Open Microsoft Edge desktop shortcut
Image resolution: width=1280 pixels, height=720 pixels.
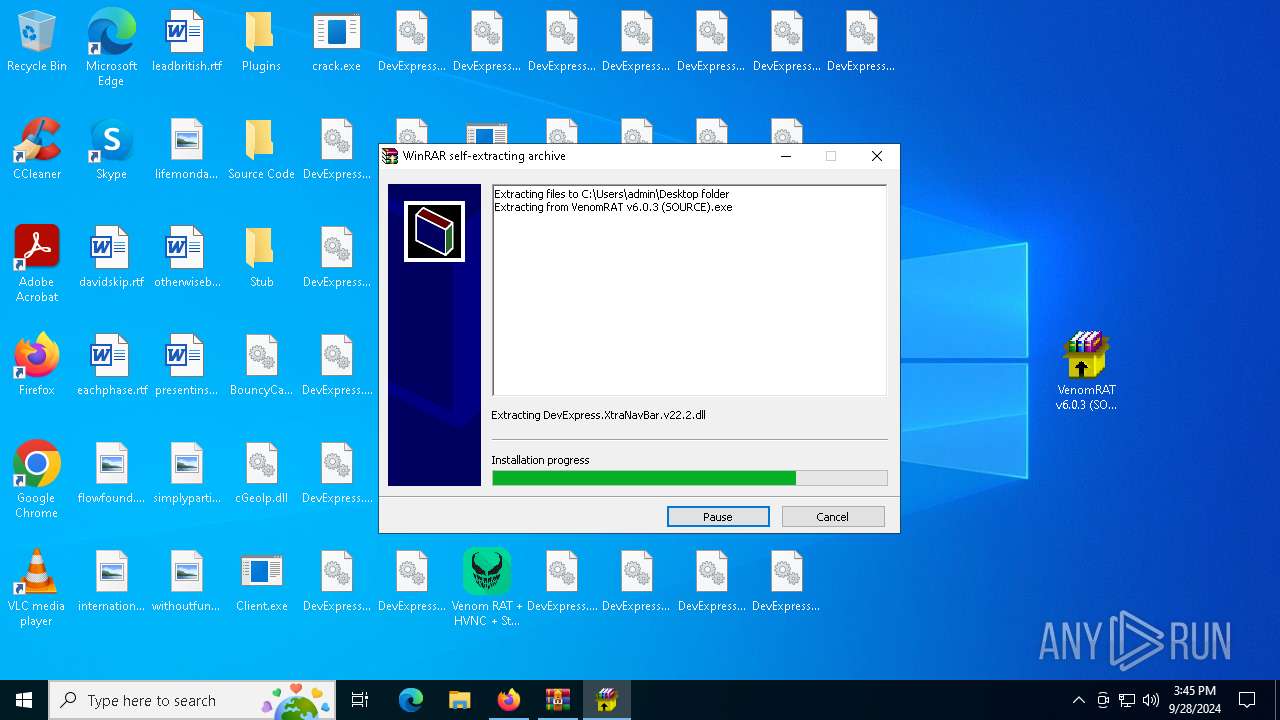point(111,48)
